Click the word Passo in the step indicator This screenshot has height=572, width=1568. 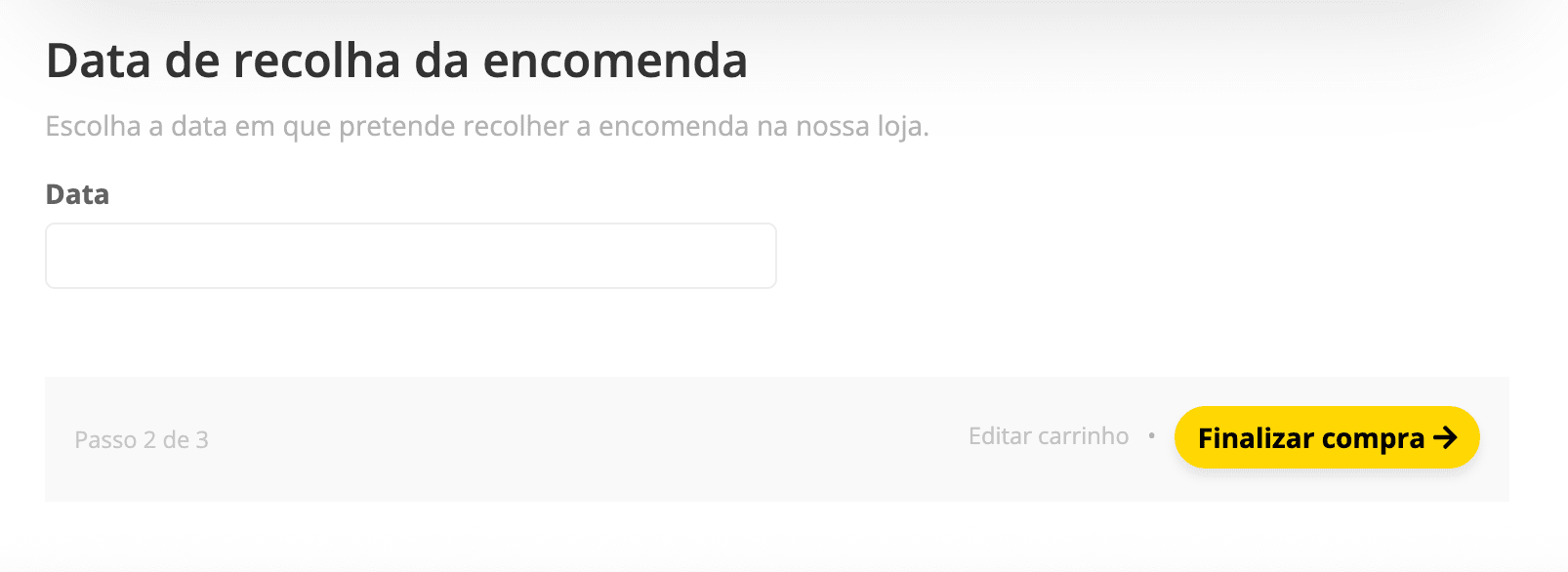pyautogui.click(x=105, y=440)
